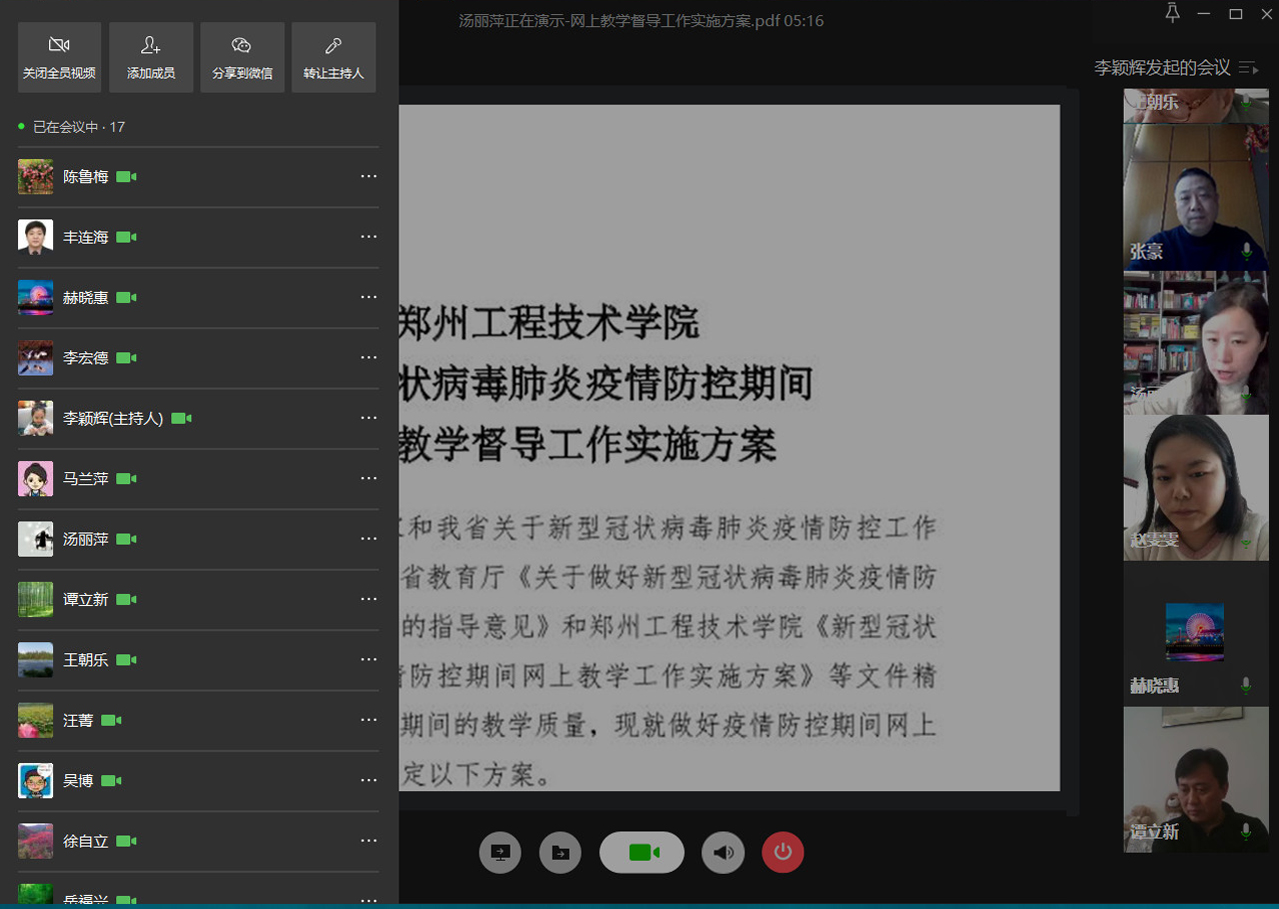This screenshot has height=909, width=1279.
Task: Click 丰连海's profile photo avatar
Action: (36, 237)
